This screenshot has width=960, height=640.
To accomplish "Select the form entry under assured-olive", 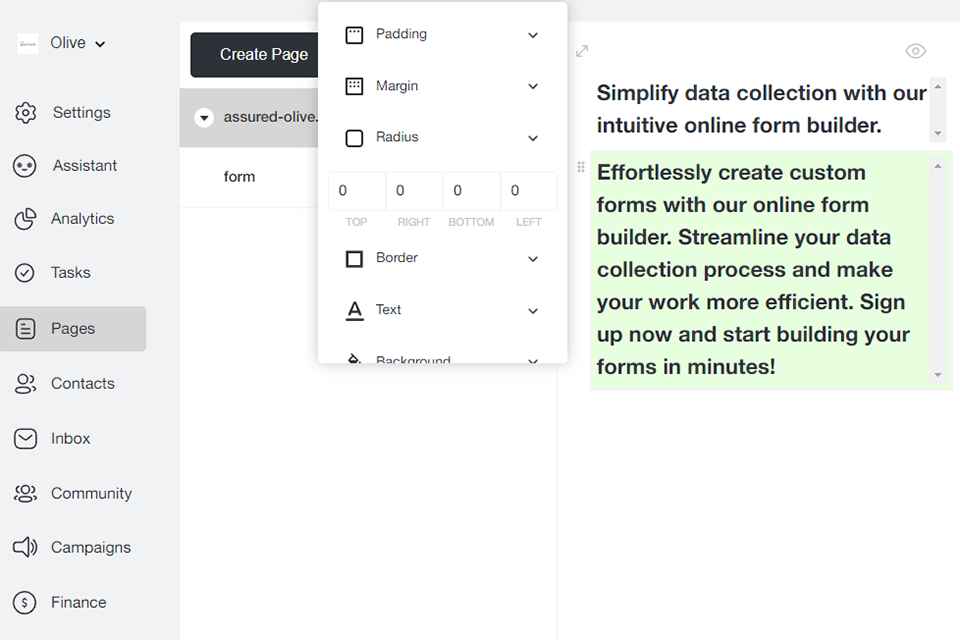I will click(x=239, y=176).
